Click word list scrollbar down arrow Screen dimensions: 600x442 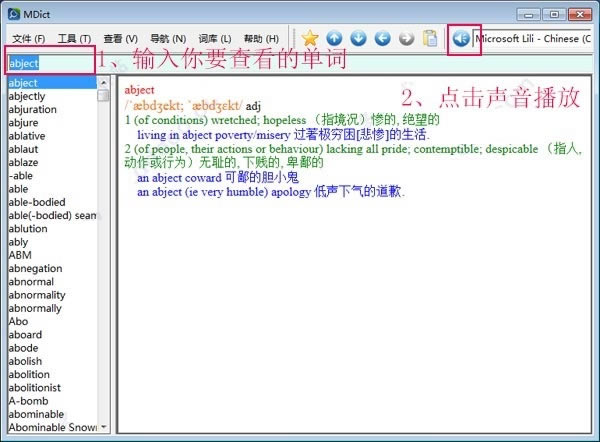[x=103, y=427]
